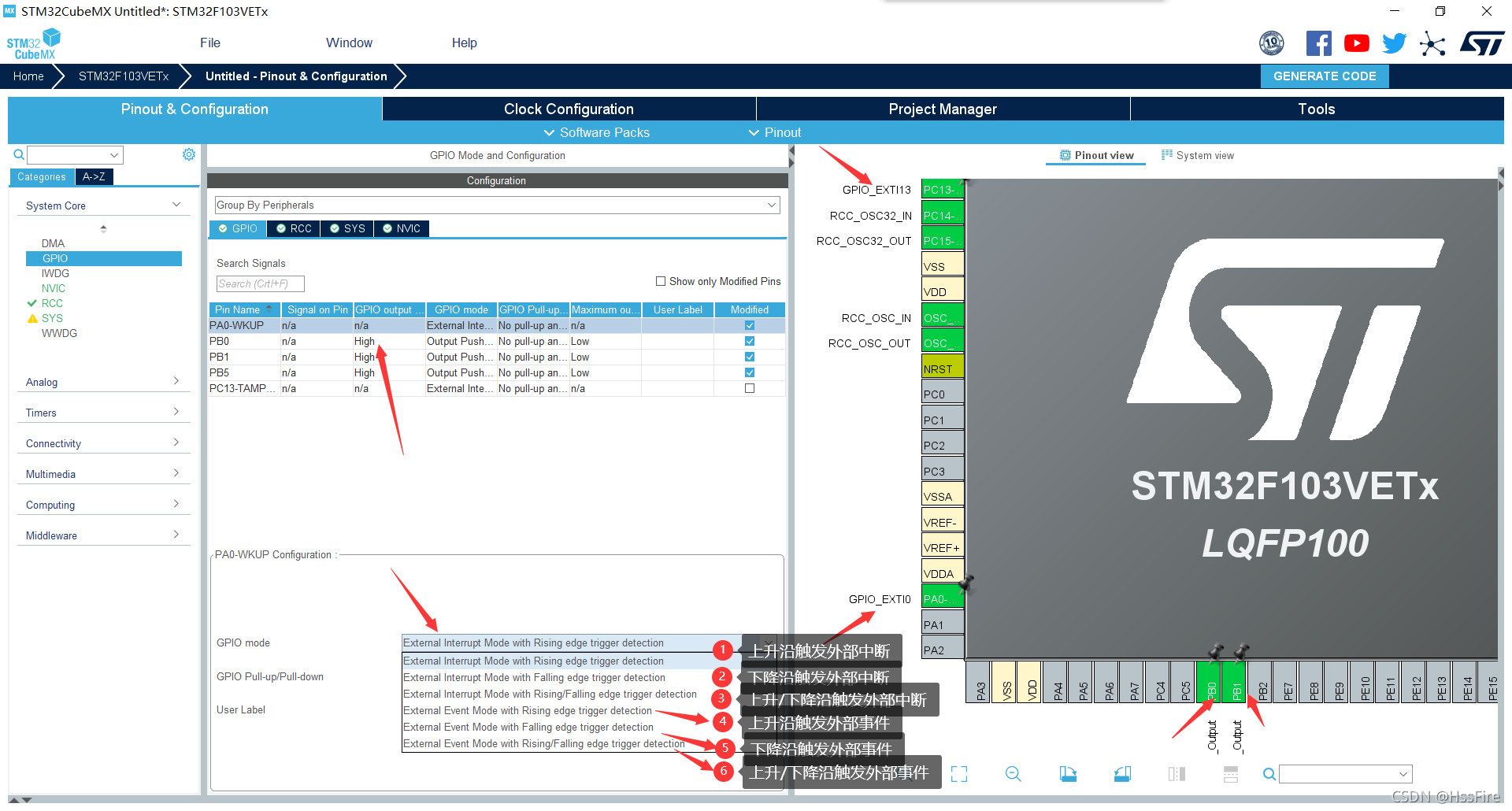Viewport: 1512px width, 811px height.
Task: Go to Home breadcrumb
Action: (28, 76)
